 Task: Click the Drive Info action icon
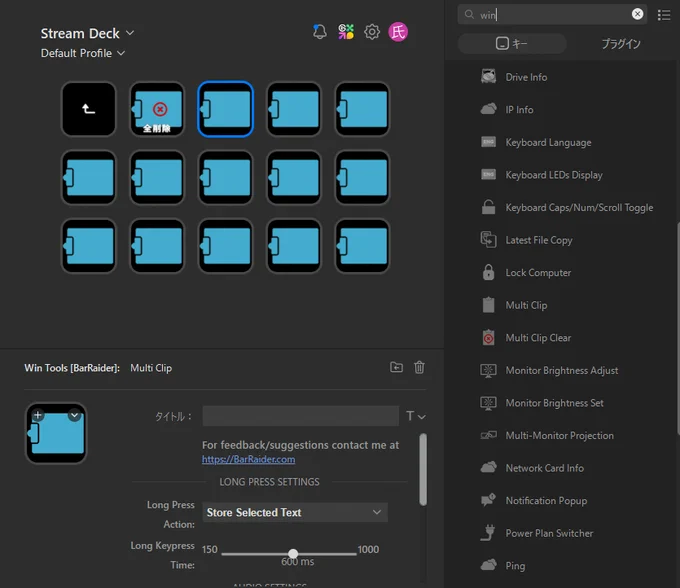pos(488,77)
